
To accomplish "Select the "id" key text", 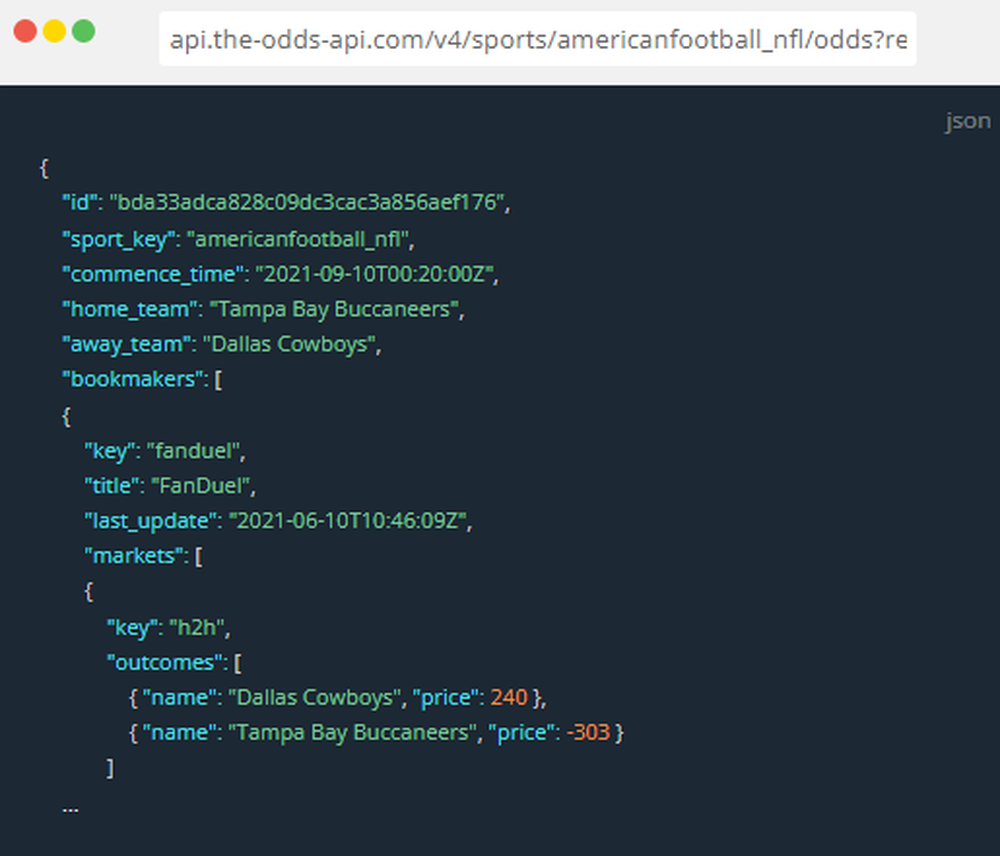I will pyautogui.click(x=79, y=202).
